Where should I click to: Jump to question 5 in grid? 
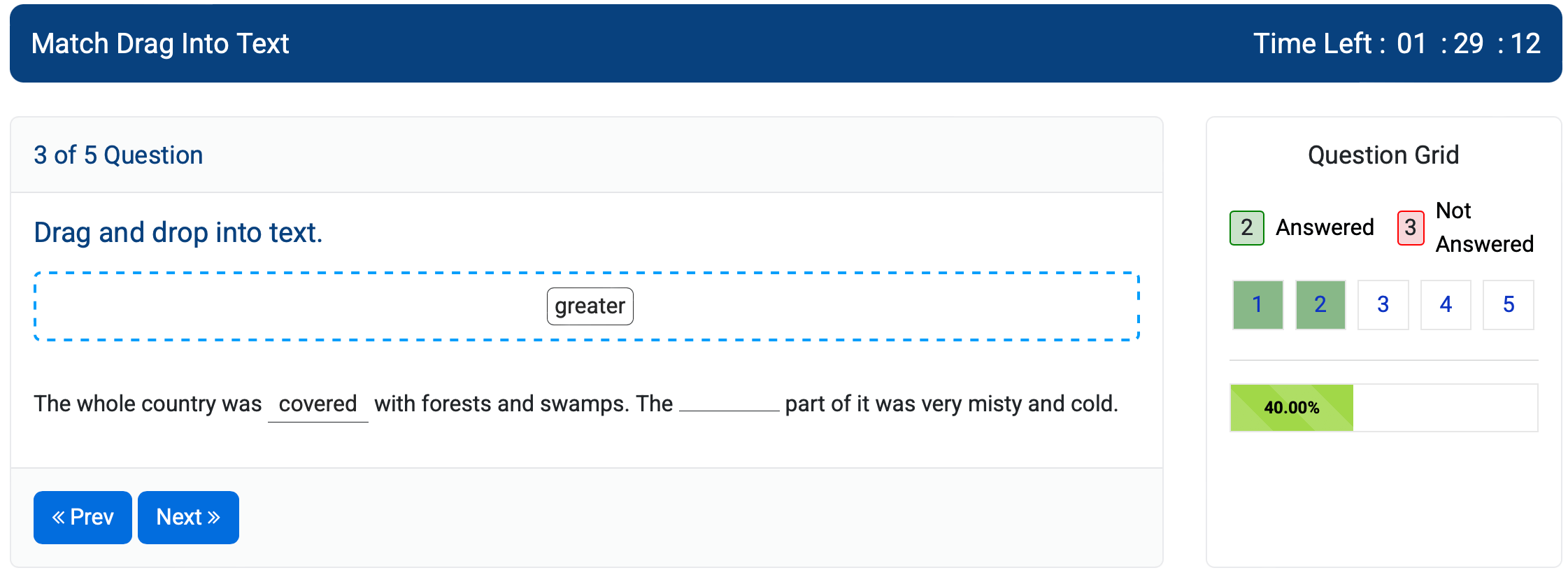[x=1509, y=304]
